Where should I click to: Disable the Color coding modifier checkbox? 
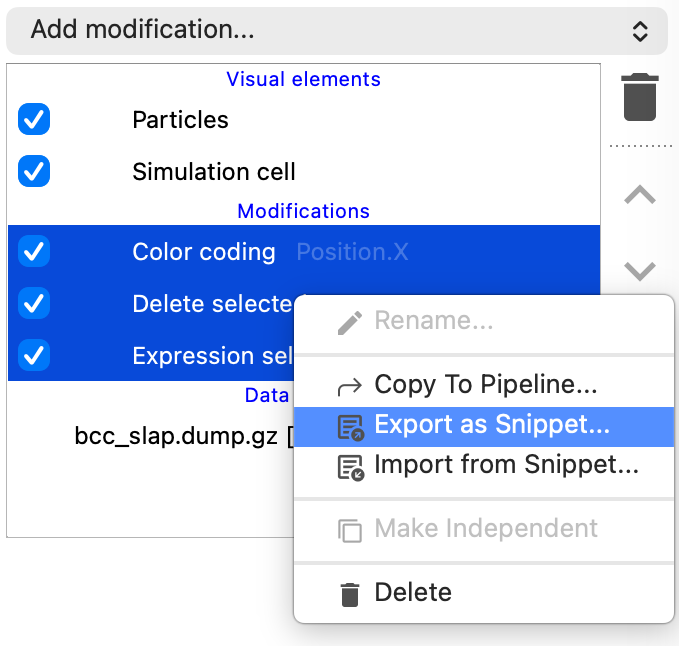[34, 252]
